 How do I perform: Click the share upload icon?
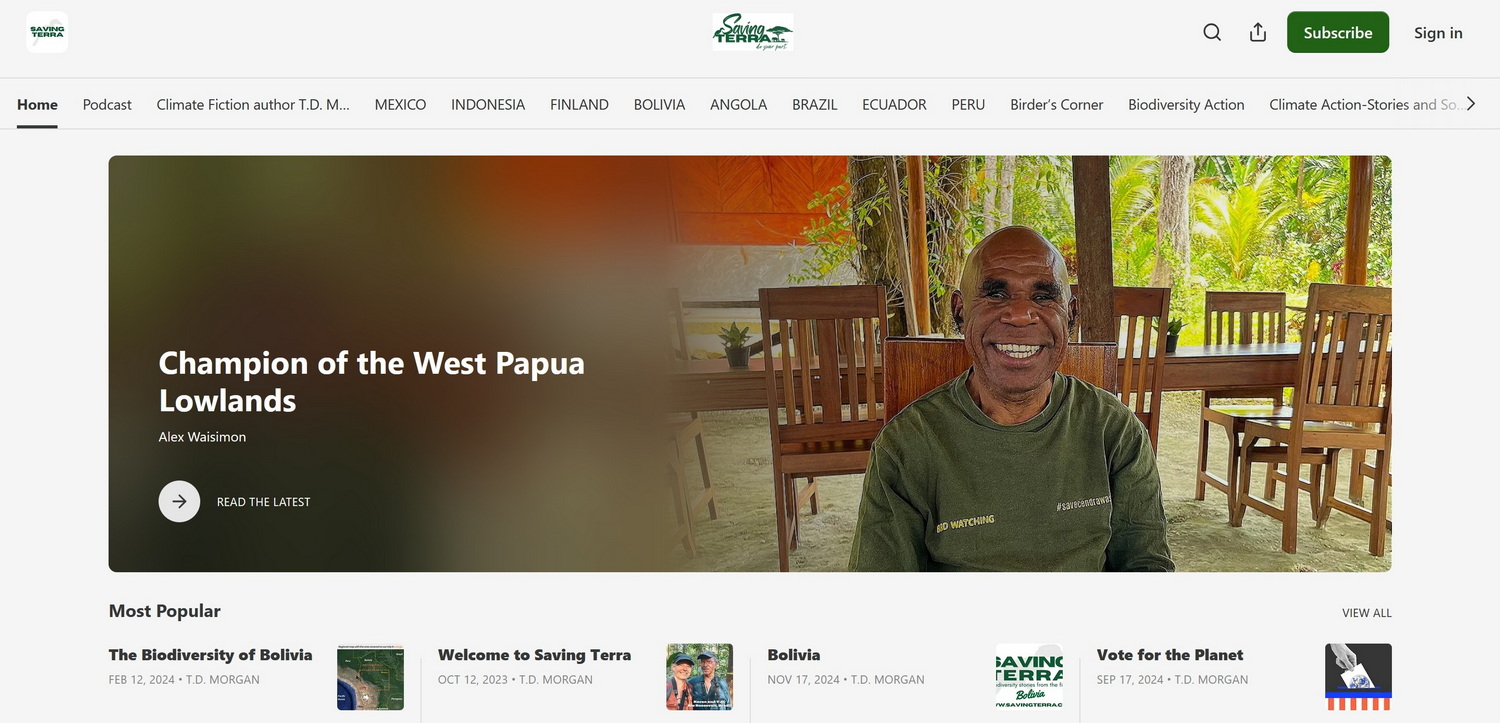[x=1258, y=32]
